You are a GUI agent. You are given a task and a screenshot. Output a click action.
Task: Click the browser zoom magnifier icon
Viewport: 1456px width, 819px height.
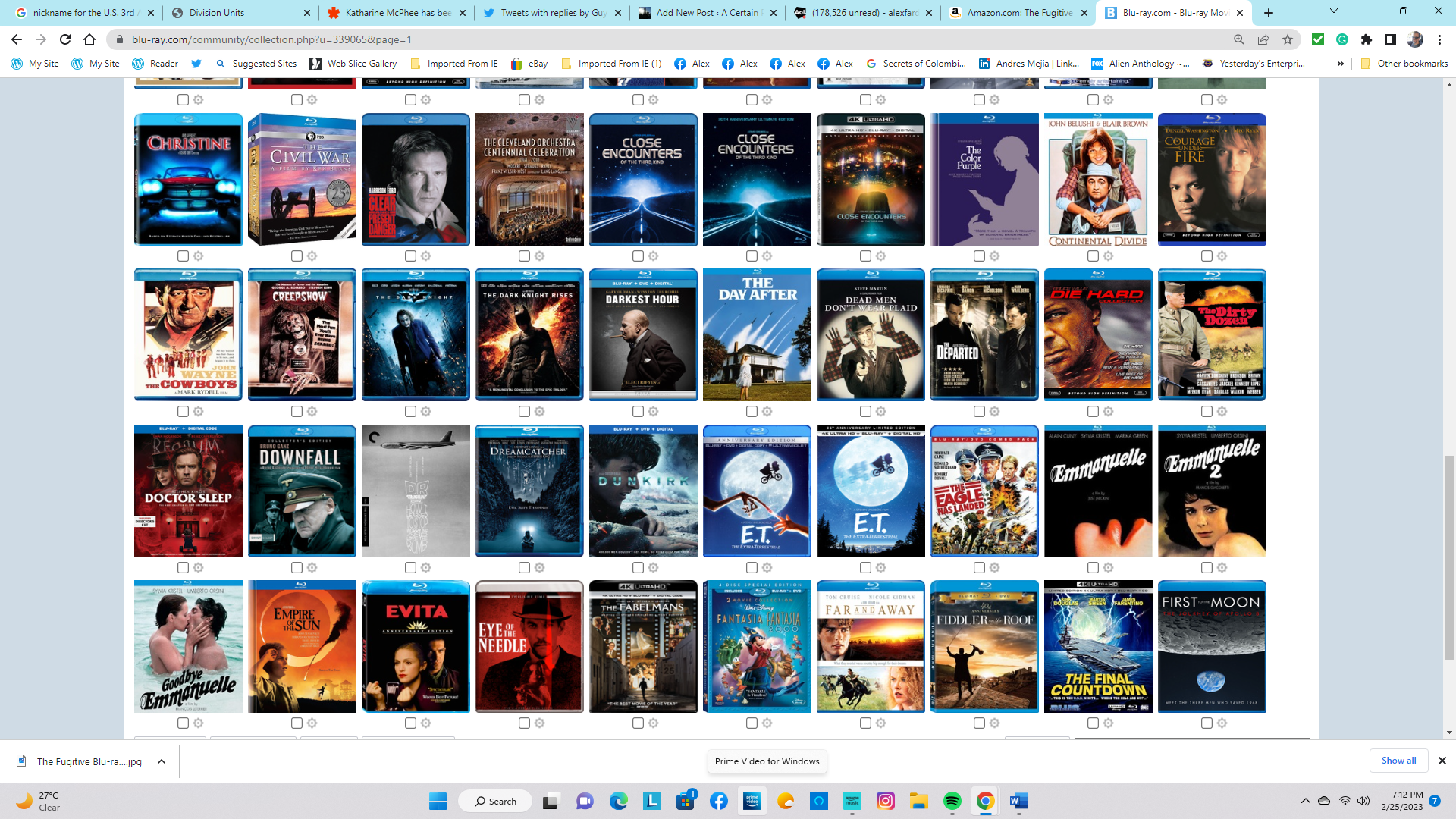(x=1239, y=39)
